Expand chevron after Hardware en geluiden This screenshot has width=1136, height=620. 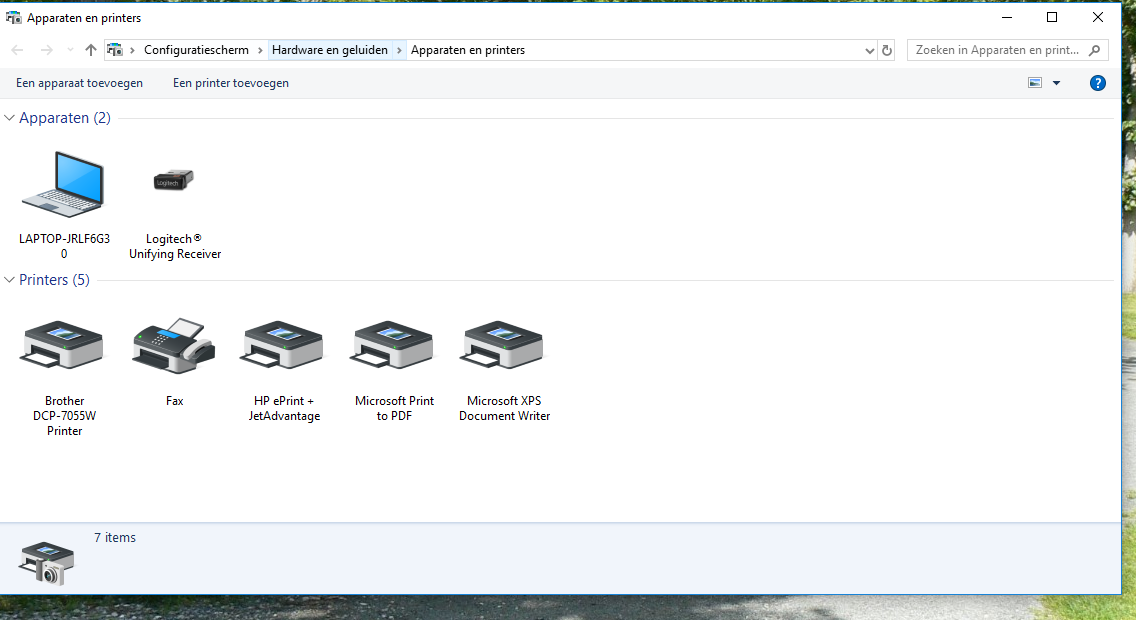point(399,50)
